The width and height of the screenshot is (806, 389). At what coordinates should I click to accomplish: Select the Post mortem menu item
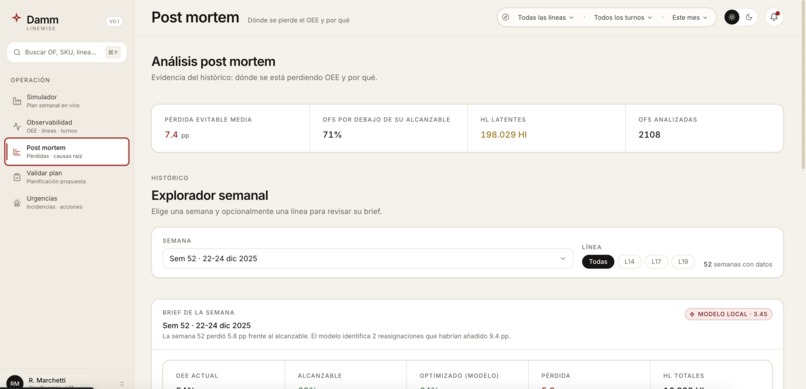click(67, 152)
